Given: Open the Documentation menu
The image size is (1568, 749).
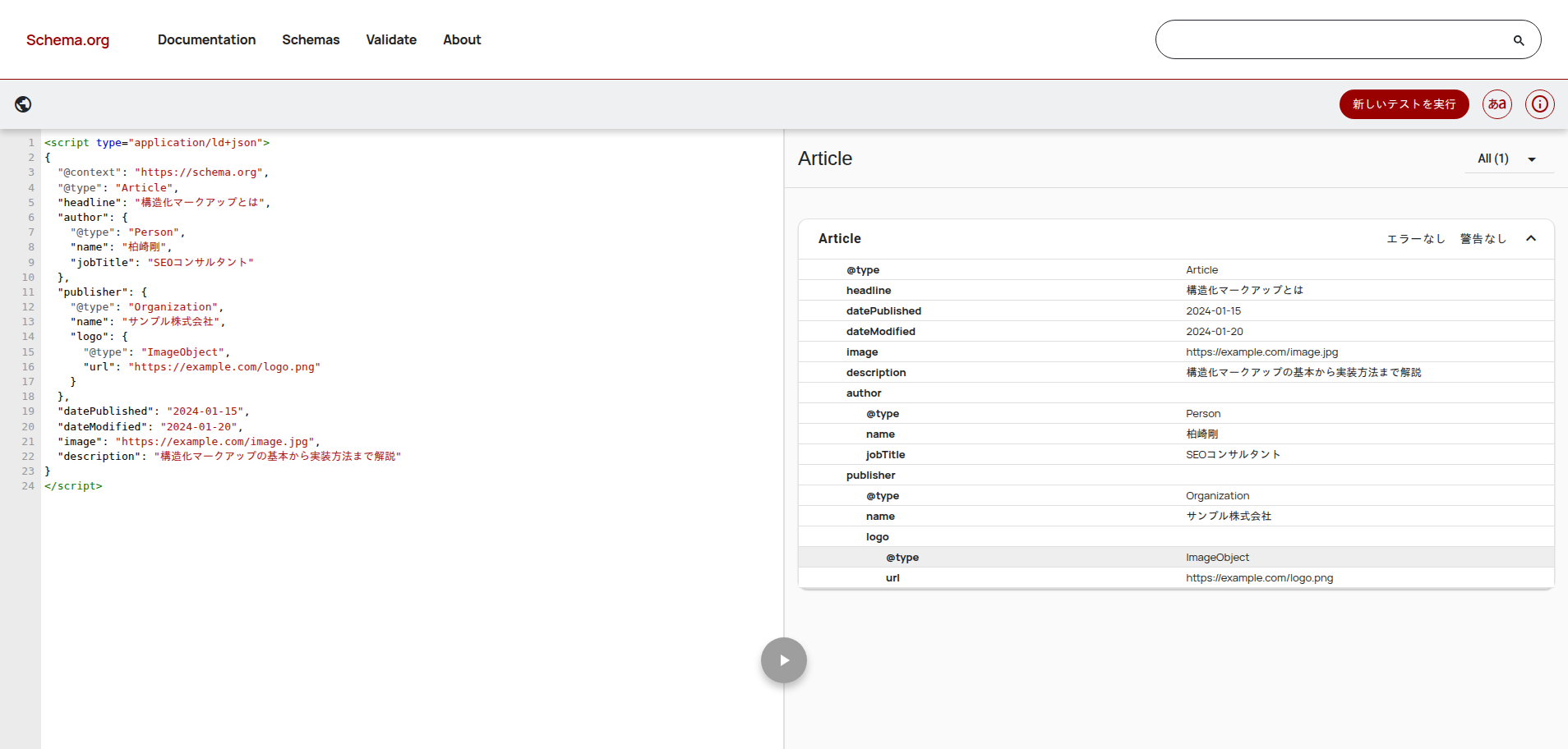Looking at the screenshot, I should 206,40.
